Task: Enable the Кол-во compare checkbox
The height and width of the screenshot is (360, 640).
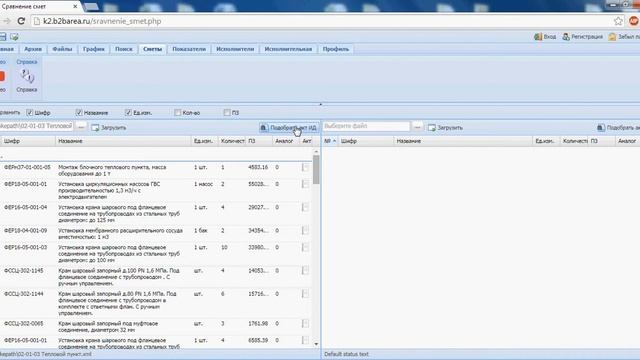Action: [x=178, y=112]
